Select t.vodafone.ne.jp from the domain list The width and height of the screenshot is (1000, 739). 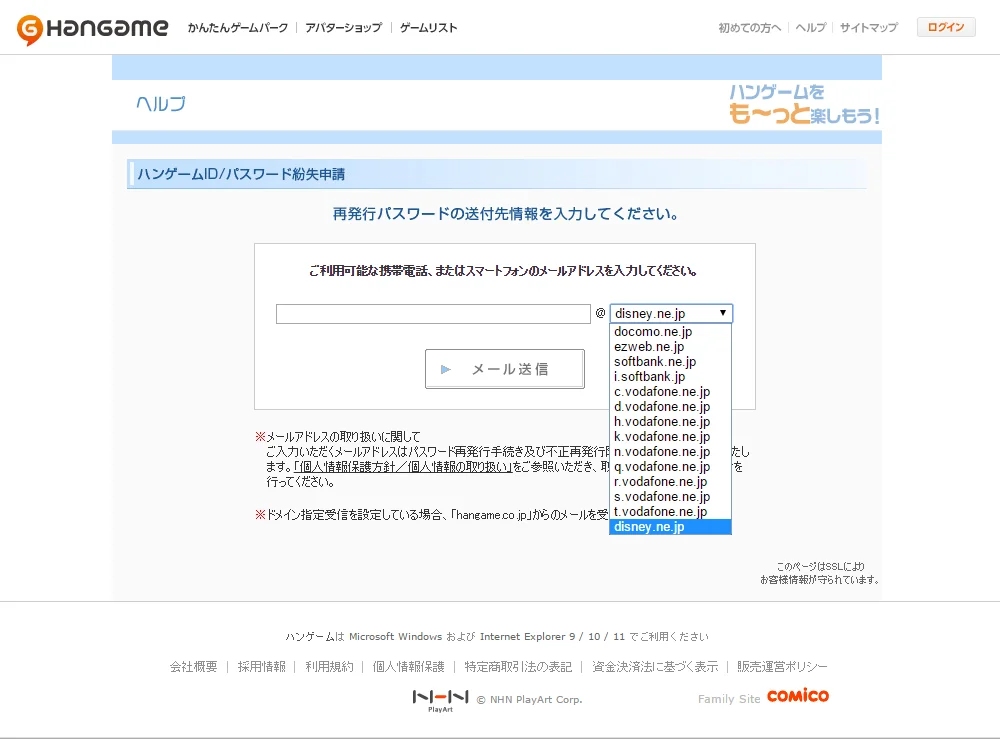[670, 511]
